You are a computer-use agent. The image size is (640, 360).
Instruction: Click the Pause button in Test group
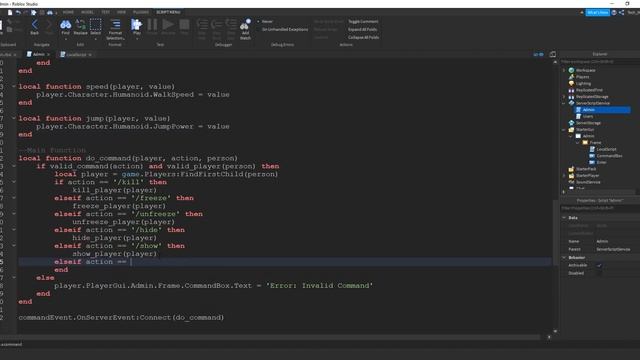152,25
